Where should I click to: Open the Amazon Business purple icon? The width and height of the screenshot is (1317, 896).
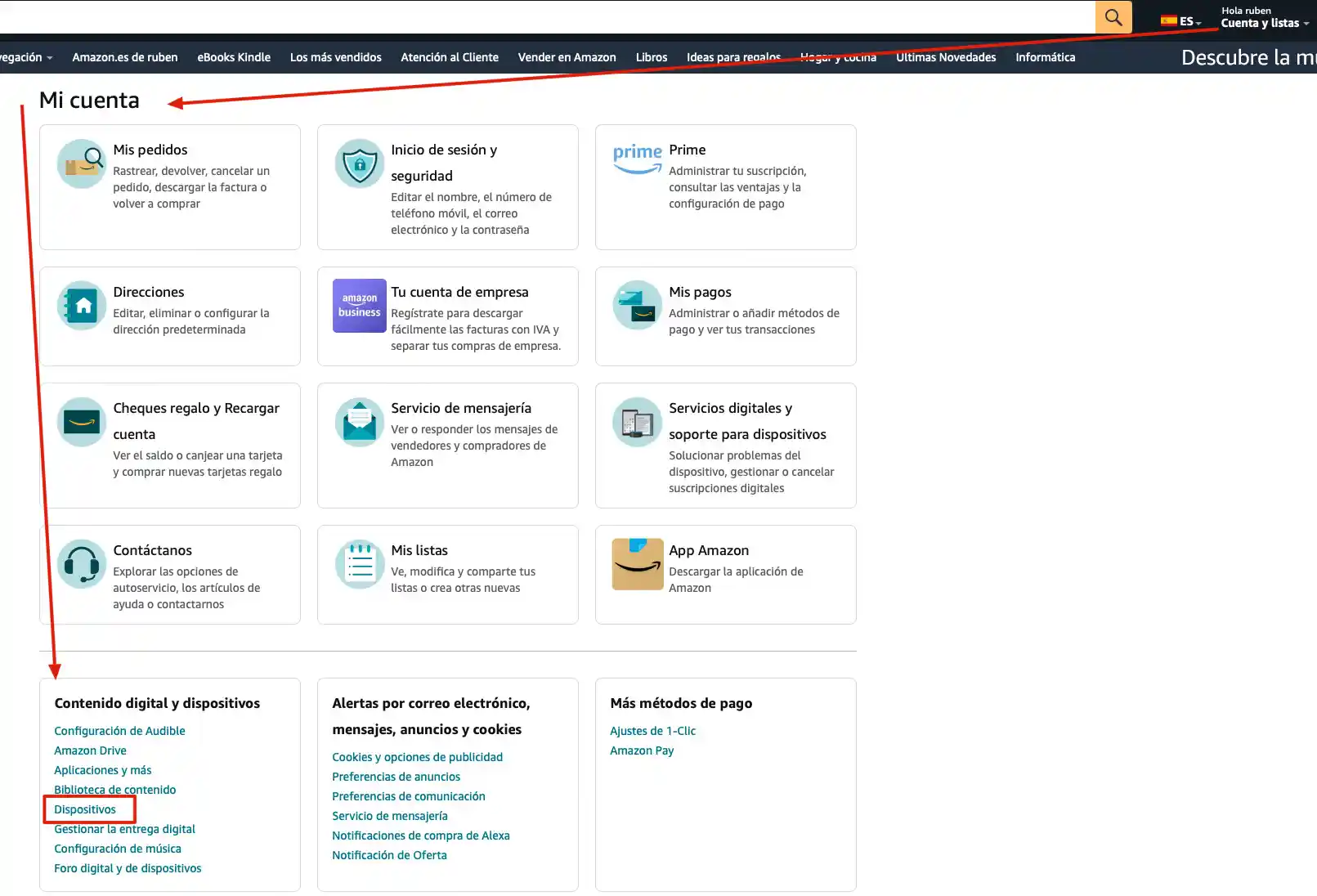(360, 306)
